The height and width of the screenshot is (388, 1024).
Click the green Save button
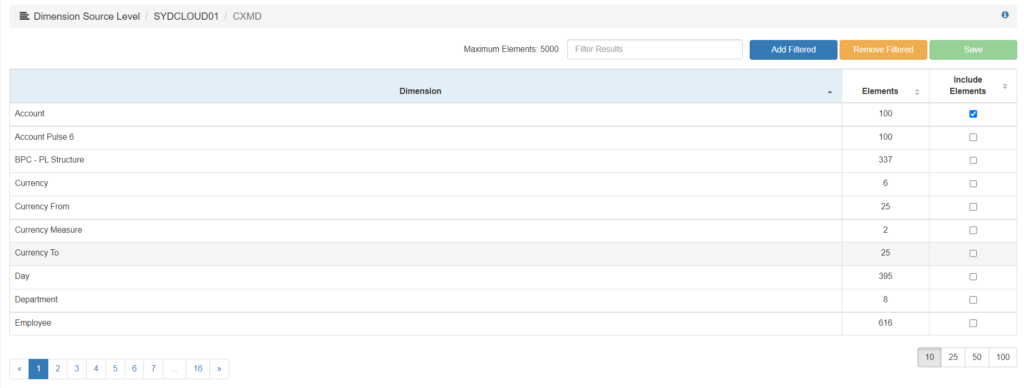click(x=973, y=50)
